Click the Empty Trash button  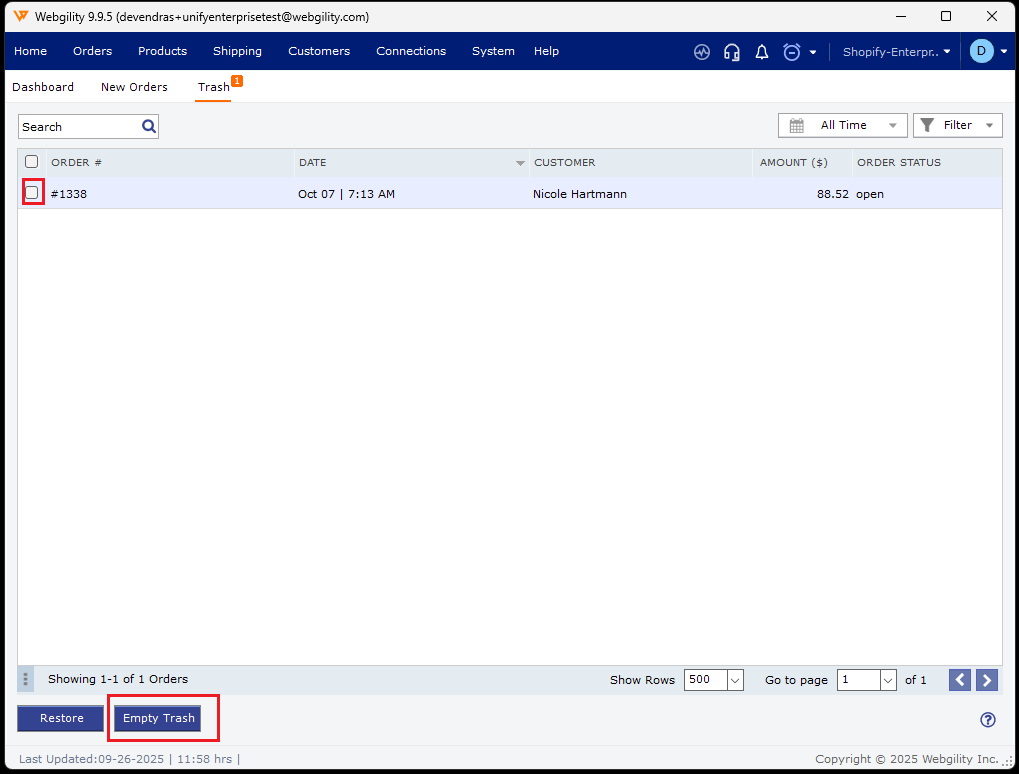pyautogui.click(x=159, y=718)
